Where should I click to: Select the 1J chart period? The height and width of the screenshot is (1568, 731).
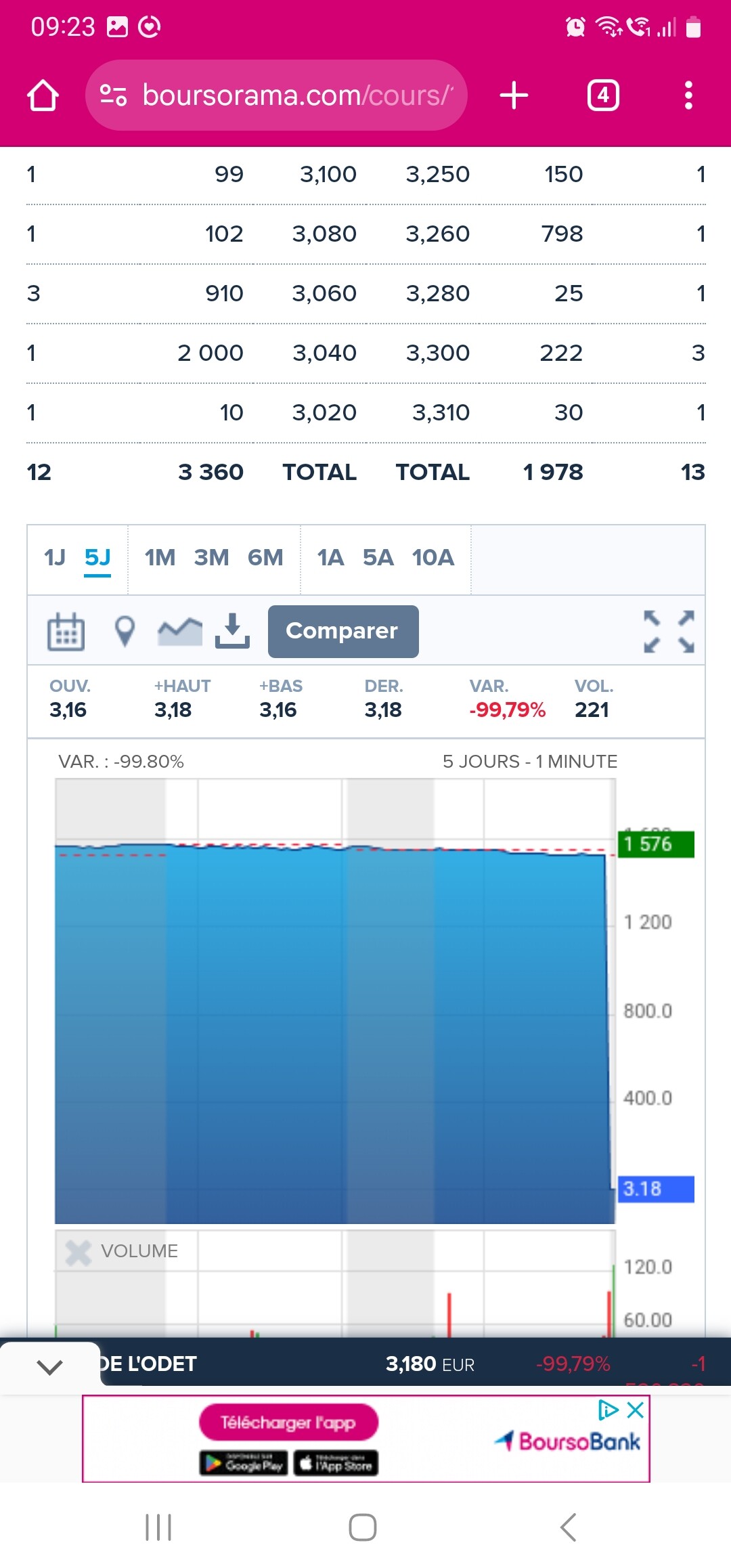point(55,558)
